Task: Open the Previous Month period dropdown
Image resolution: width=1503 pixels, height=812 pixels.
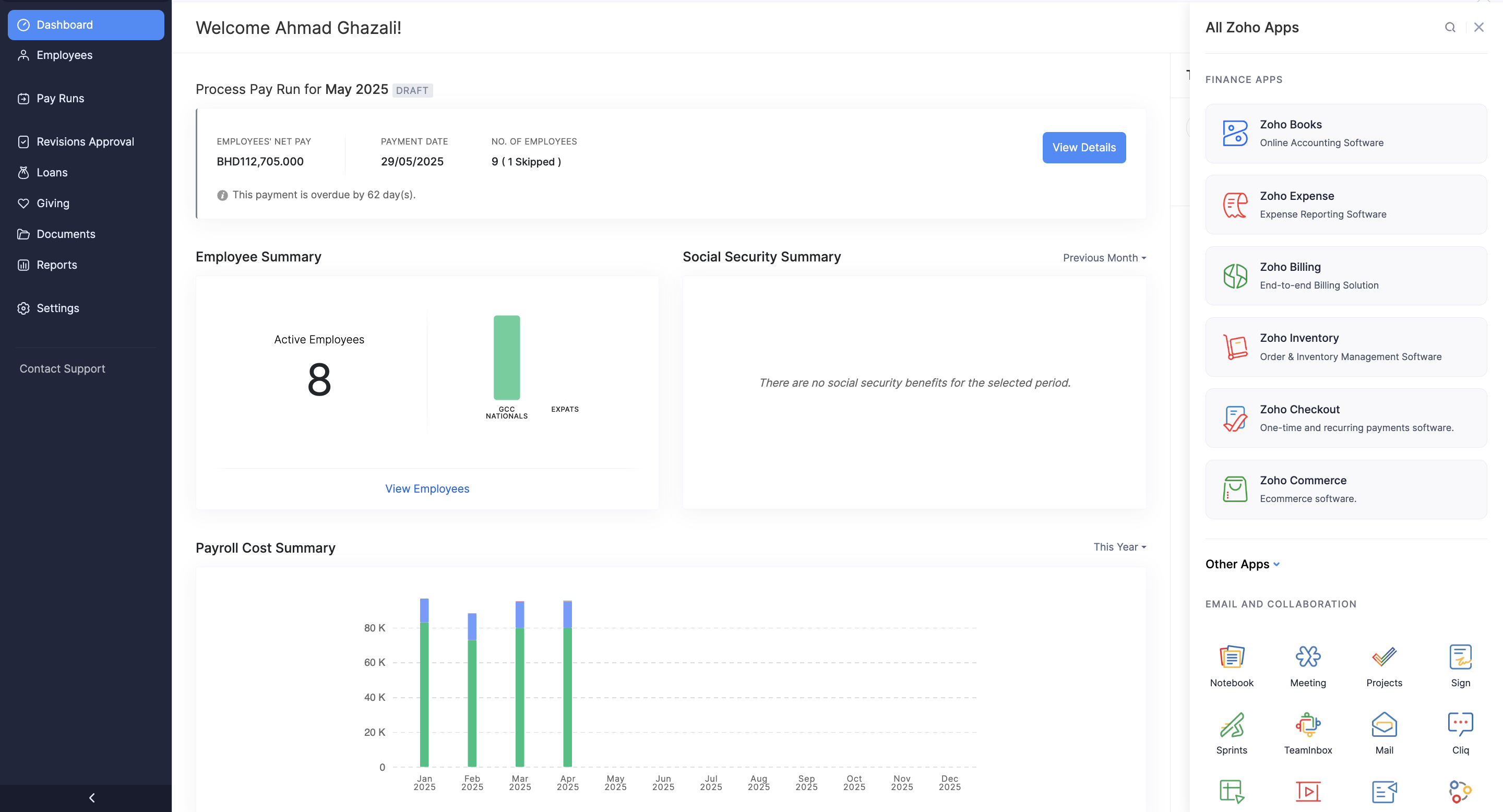Action: click(1104, 258)
